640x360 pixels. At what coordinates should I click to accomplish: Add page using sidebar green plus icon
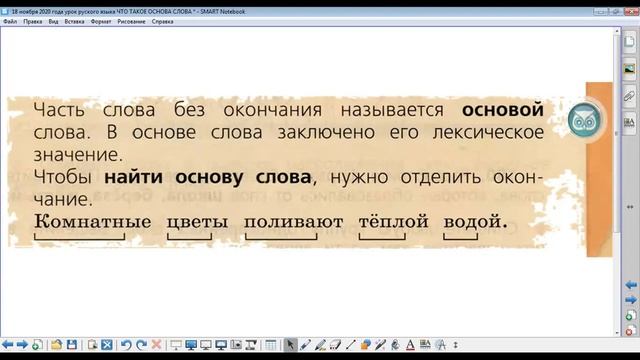point(631,316)
